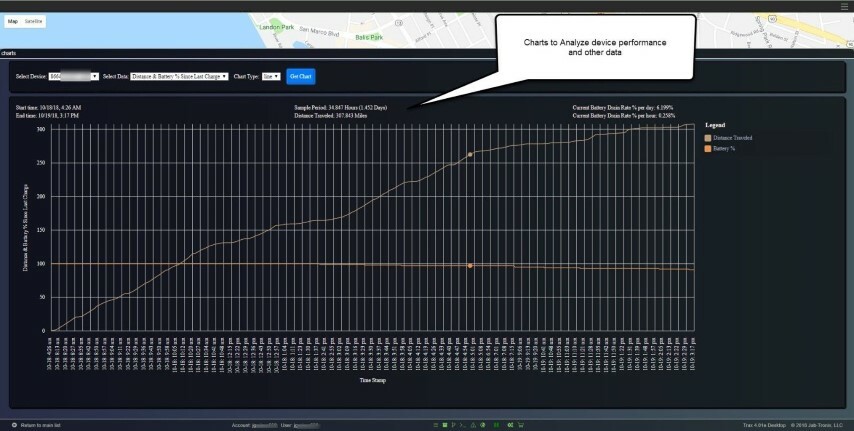Click the End time text

[47, 116]
